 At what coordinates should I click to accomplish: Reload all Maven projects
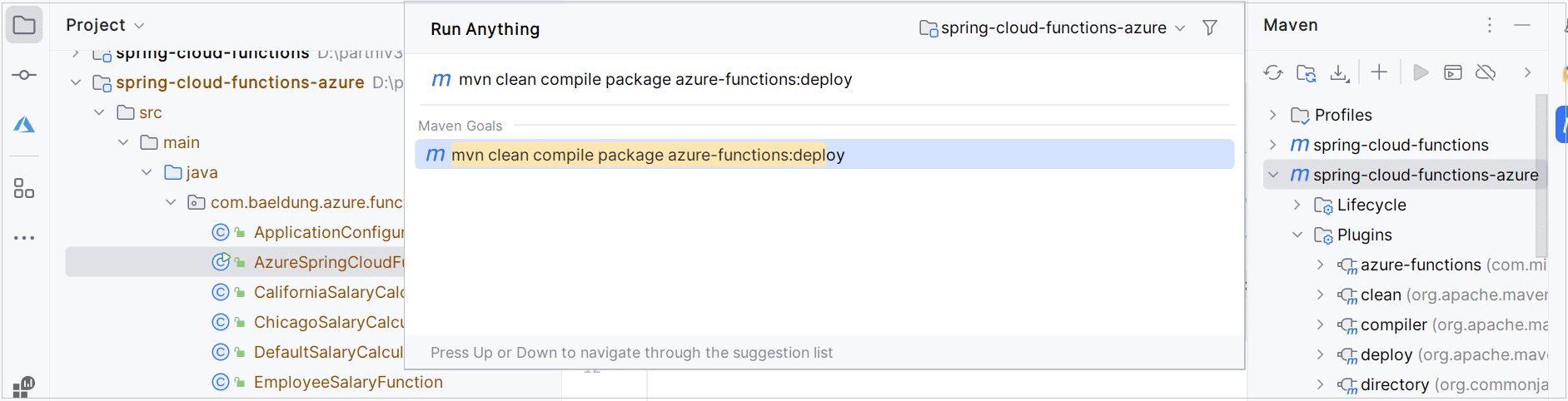pos(1272,73)
